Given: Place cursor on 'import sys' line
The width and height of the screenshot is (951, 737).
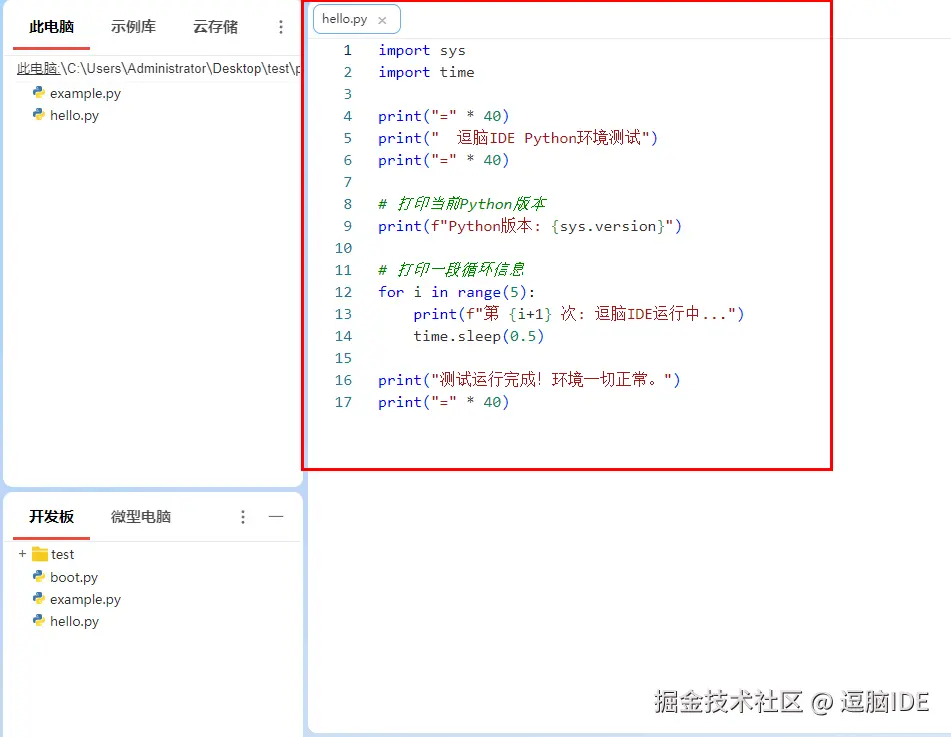Looking at the screenshot, I should 422,50.
